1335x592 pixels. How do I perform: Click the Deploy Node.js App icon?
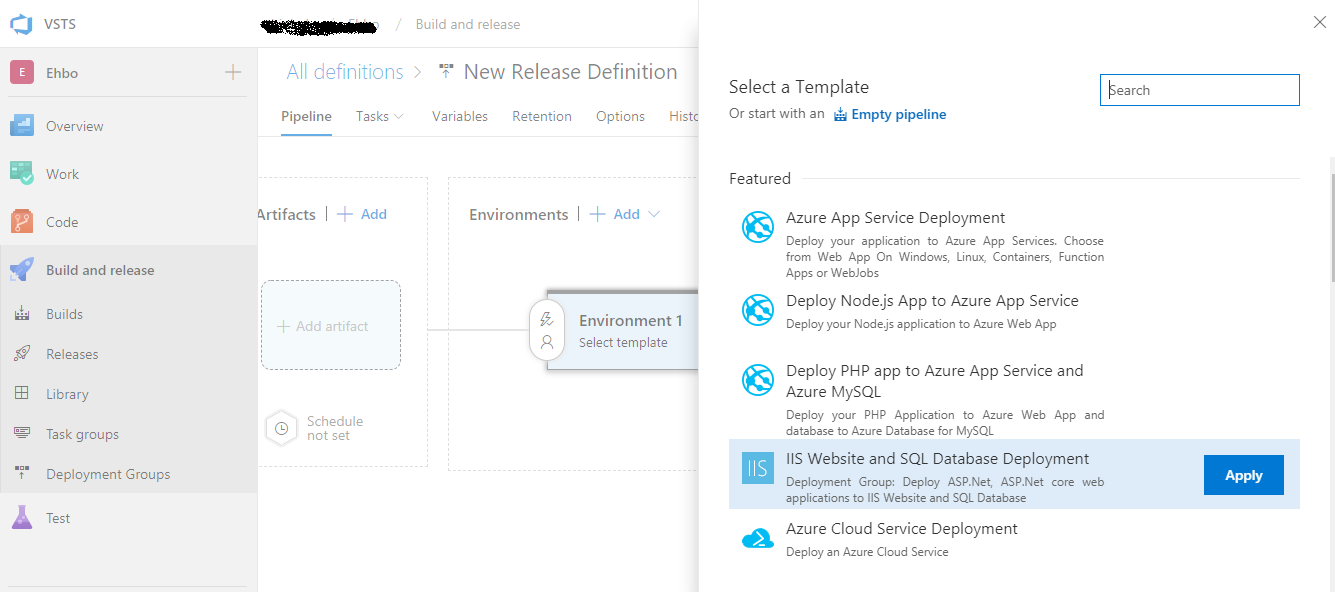758,310
